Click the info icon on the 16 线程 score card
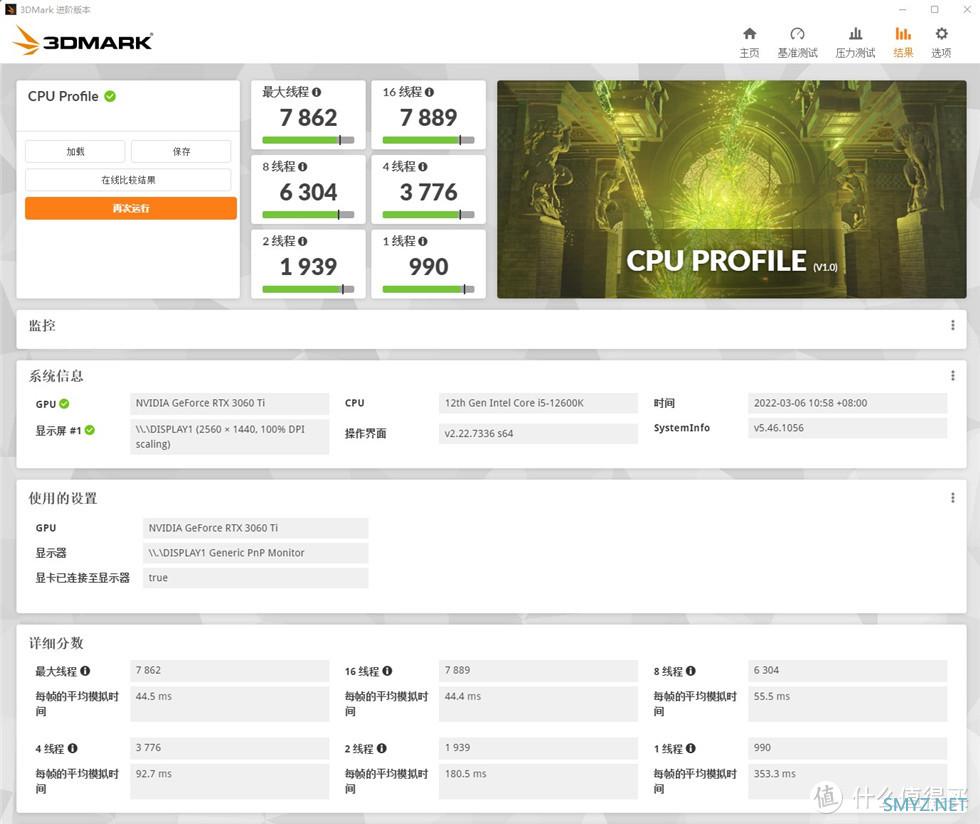This screenshot has height=824, width=980. click(x=429, y=92)
